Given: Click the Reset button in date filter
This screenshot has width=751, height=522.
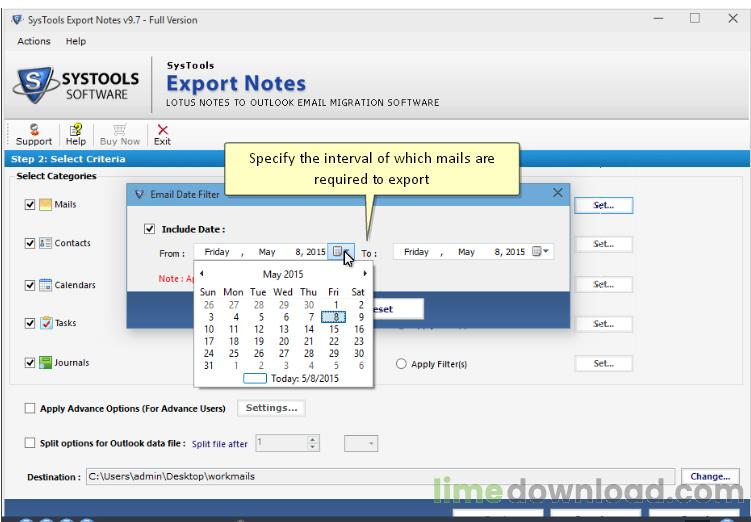Looking at the screenshot, I should coord(398,309).
